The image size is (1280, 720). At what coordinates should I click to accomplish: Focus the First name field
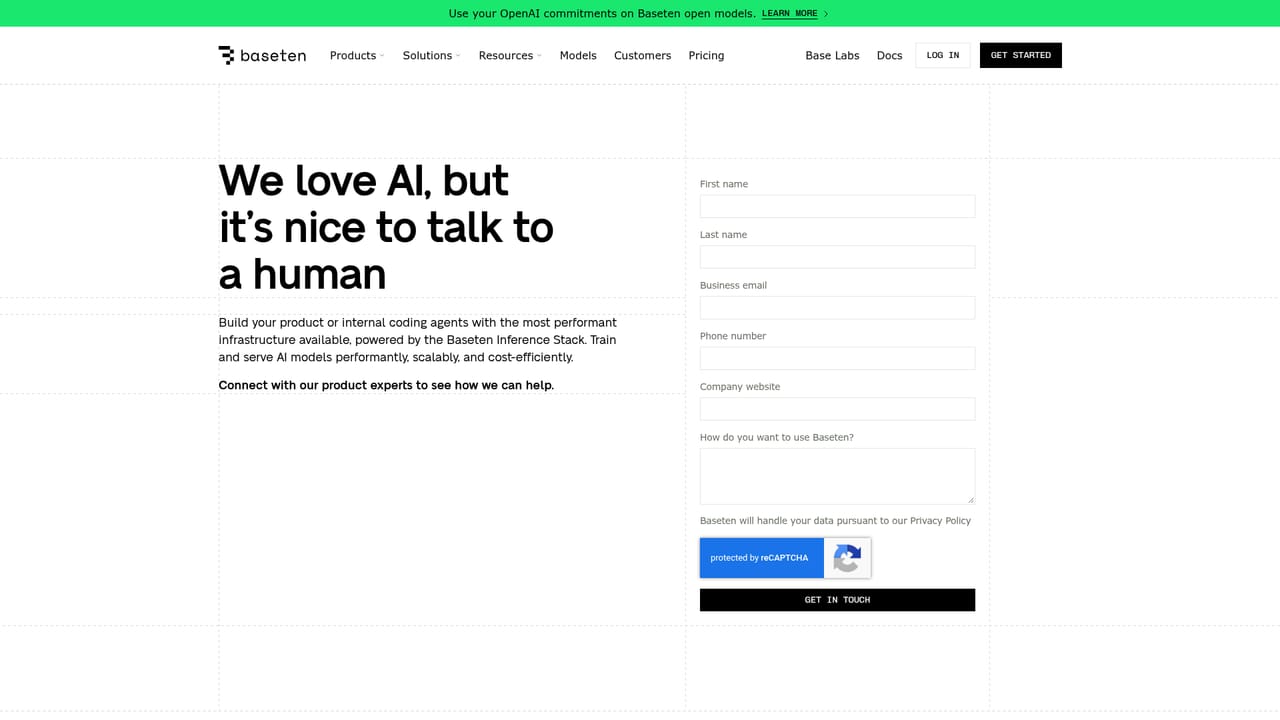point(837,206)
